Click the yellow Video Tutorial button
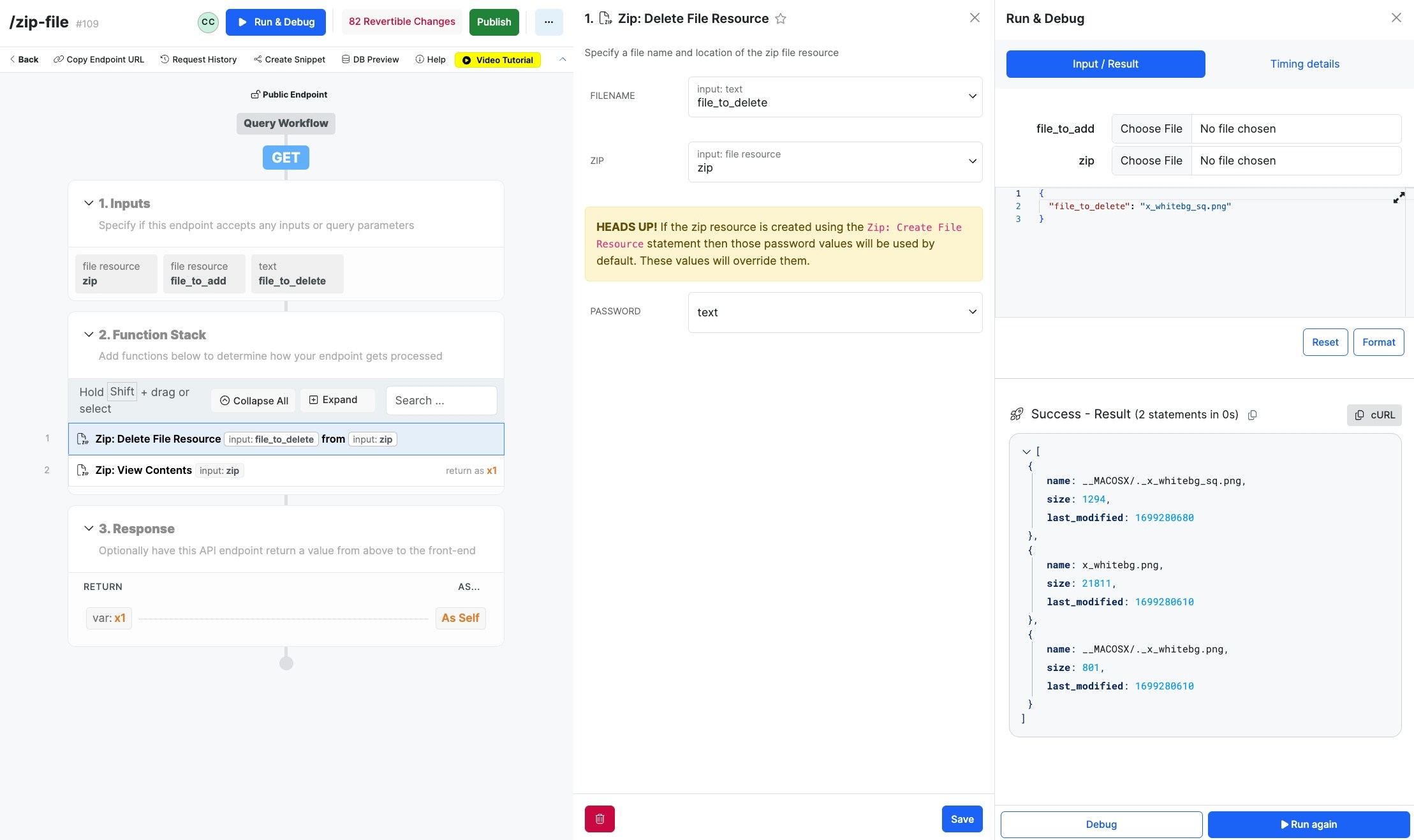Screen dimensions: 1414x840 [x=497, y=60]
